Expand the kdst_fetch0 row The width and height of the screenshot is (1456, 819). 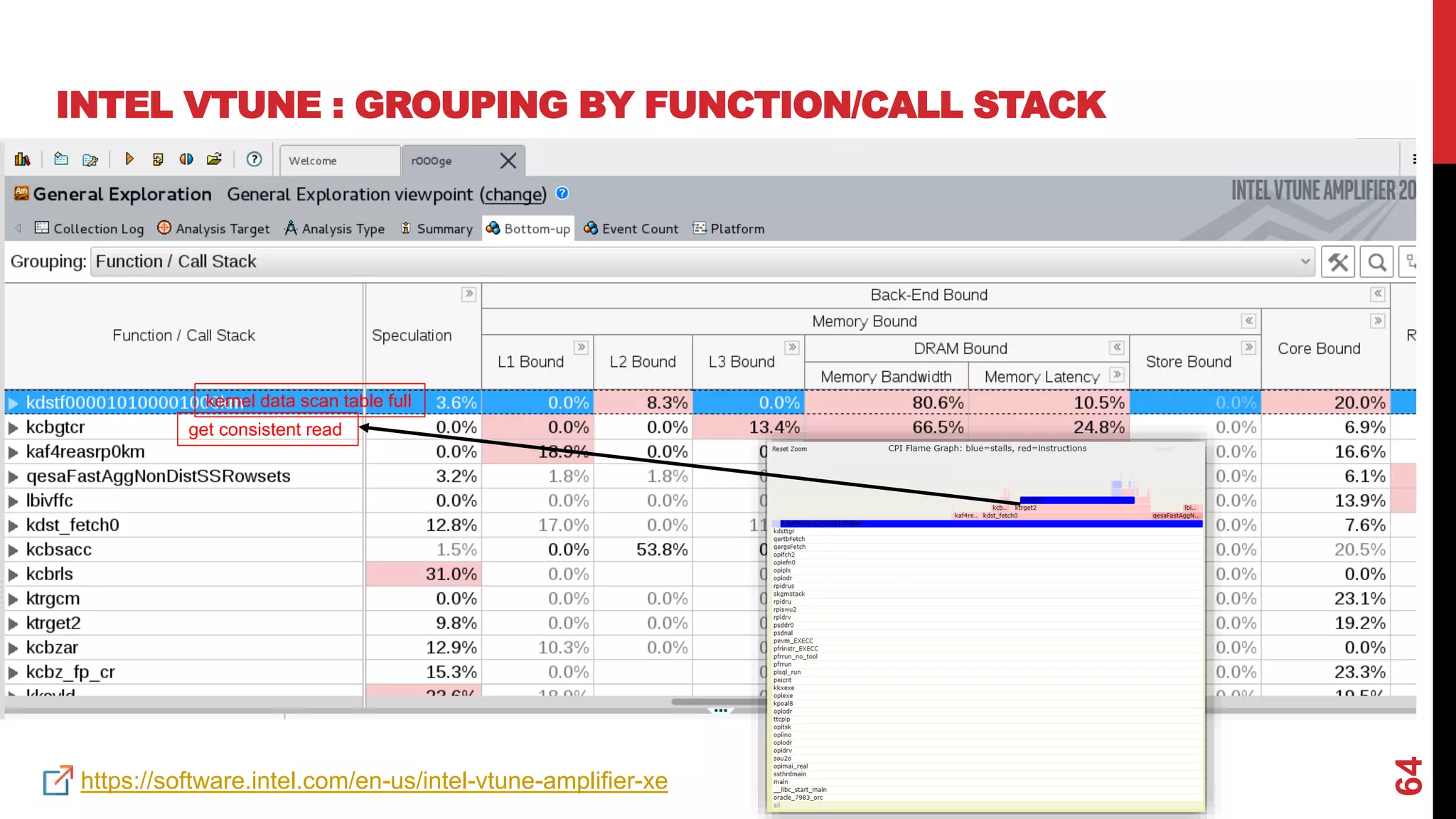(x=13, y=526)
